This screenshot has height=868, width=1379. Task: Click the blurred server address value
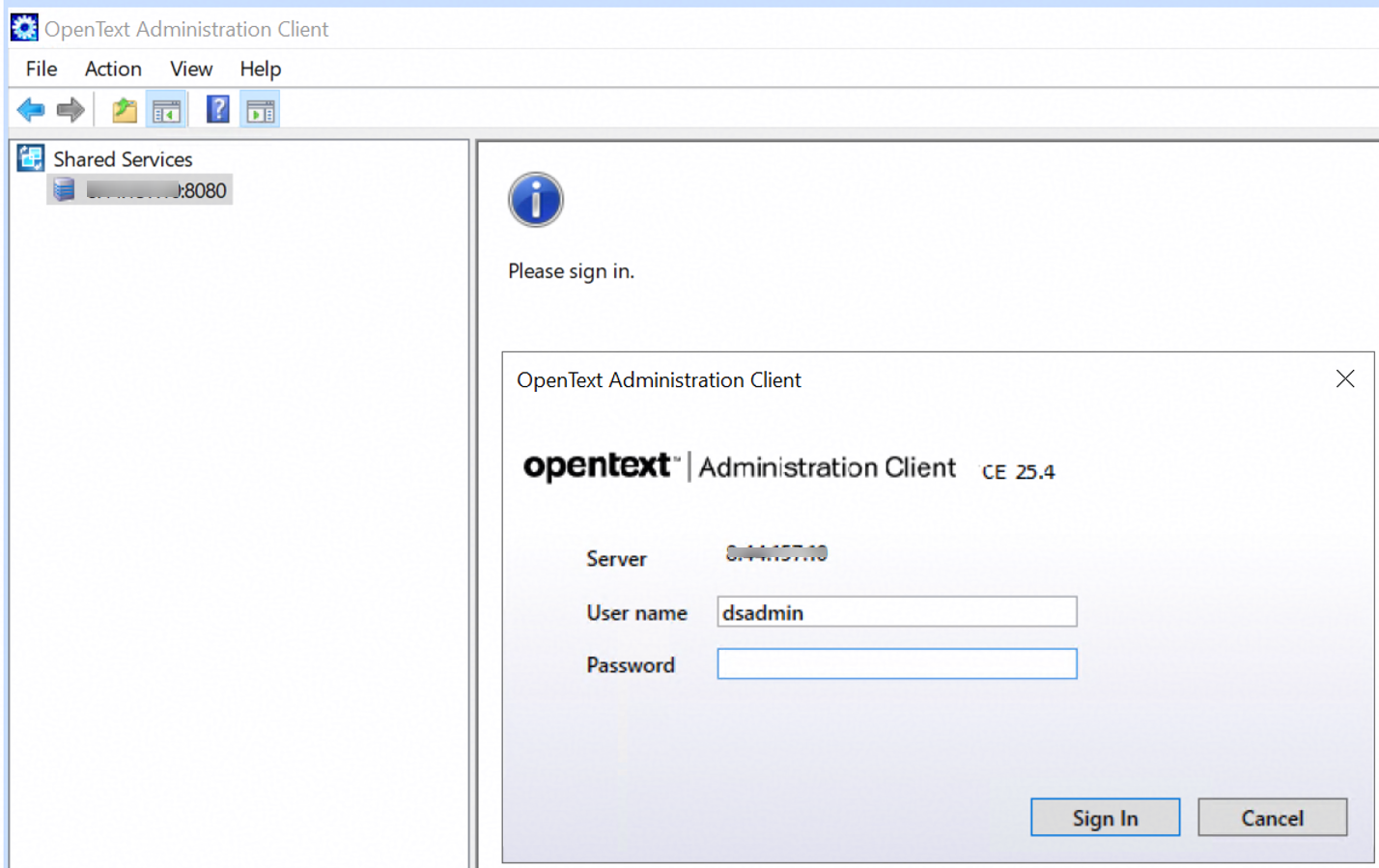pos(776,553)
